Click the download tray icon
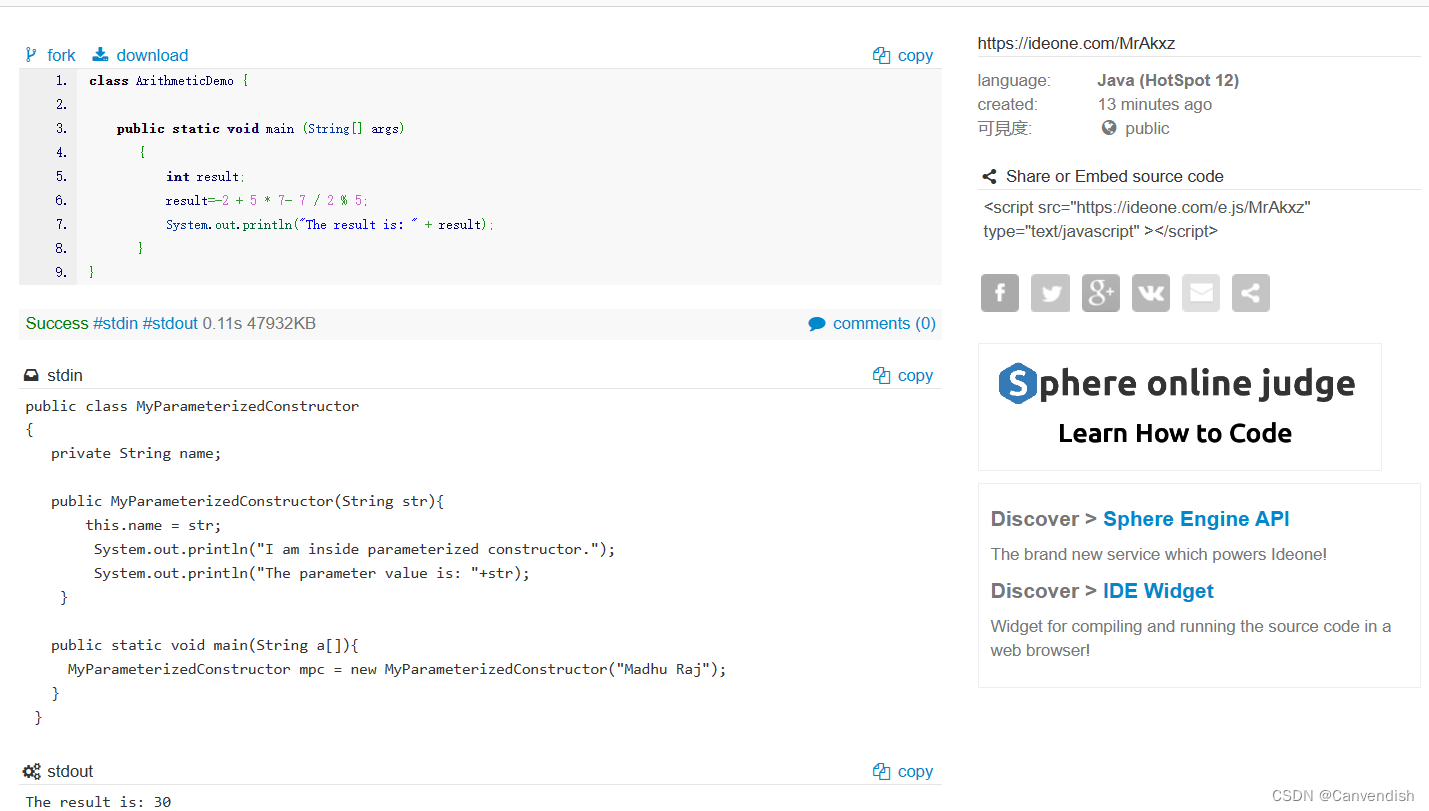The width and height of the screenshot is (1429, 811). (100, 55)
